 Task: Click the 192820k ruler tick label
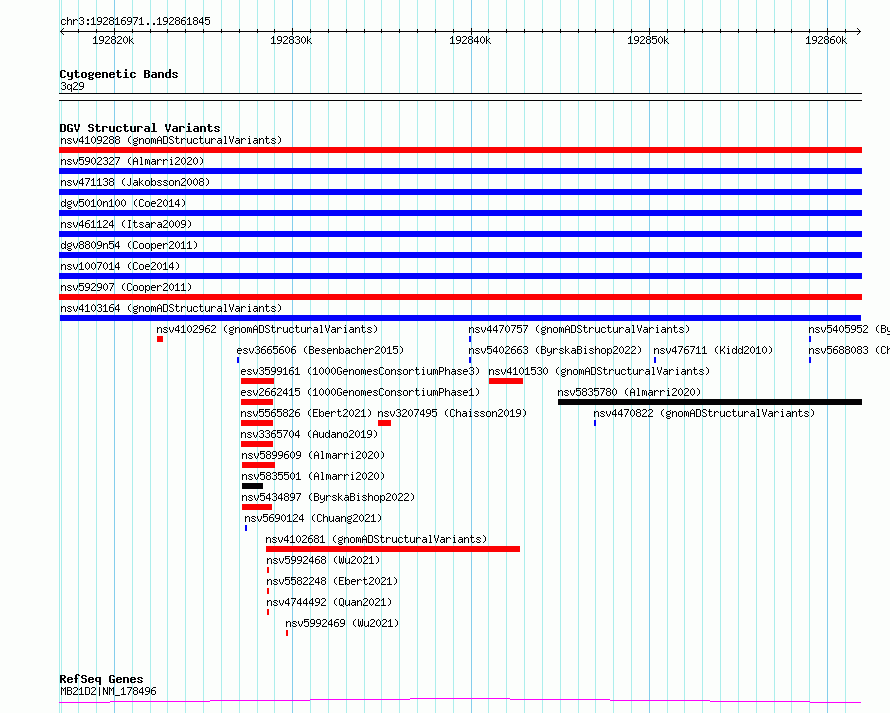tap(114, 40)
